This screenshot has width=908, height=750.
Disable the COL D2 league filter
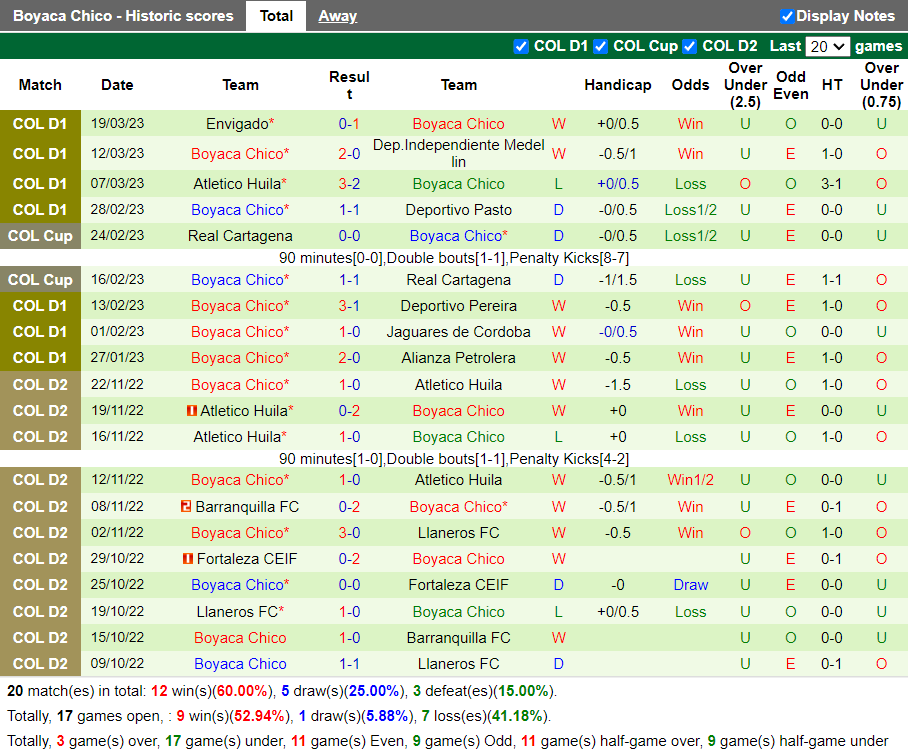pyautogui.click(x=690, y=46)
